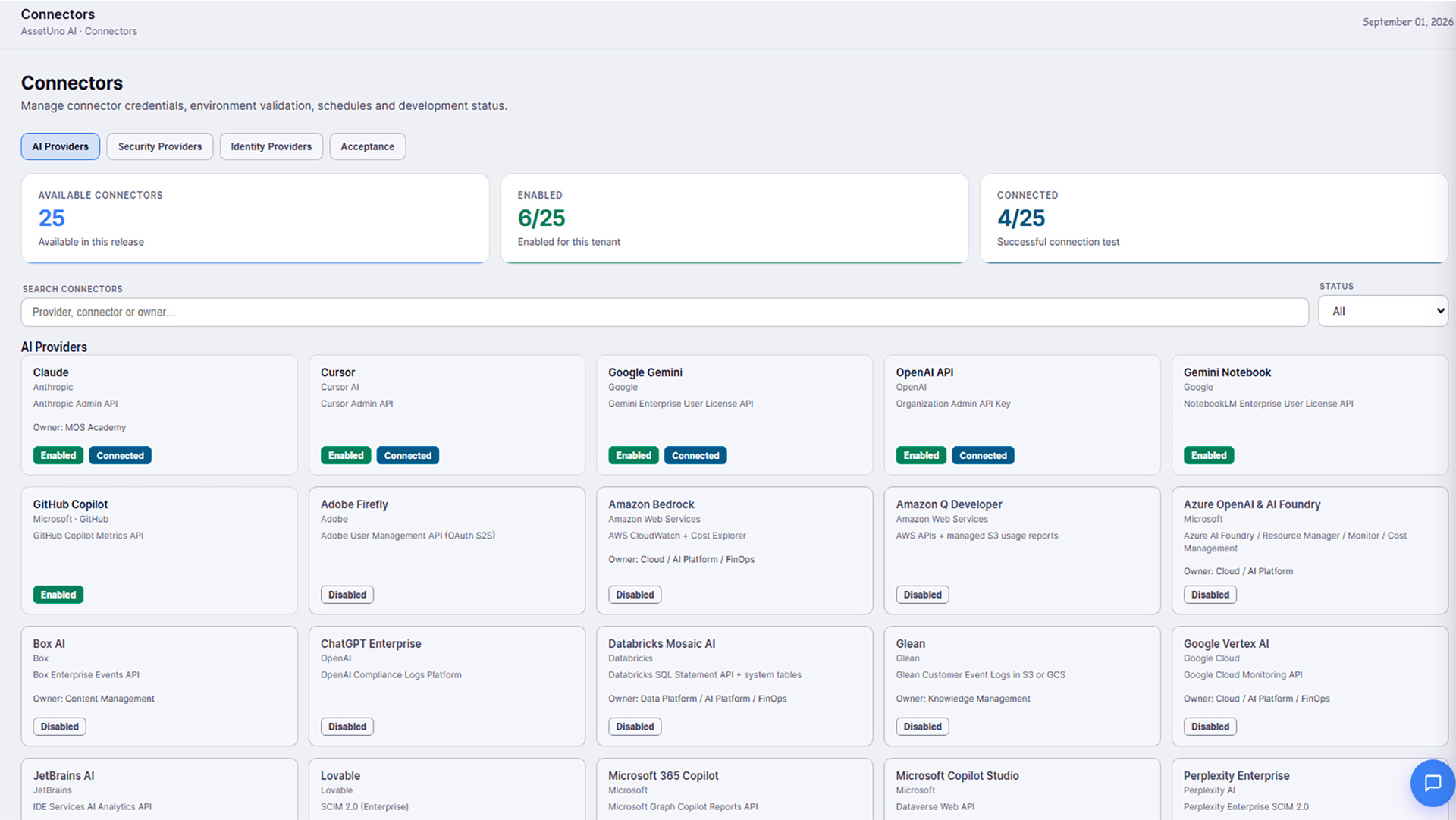Select the Available Connectors count 25

point(52,218)
